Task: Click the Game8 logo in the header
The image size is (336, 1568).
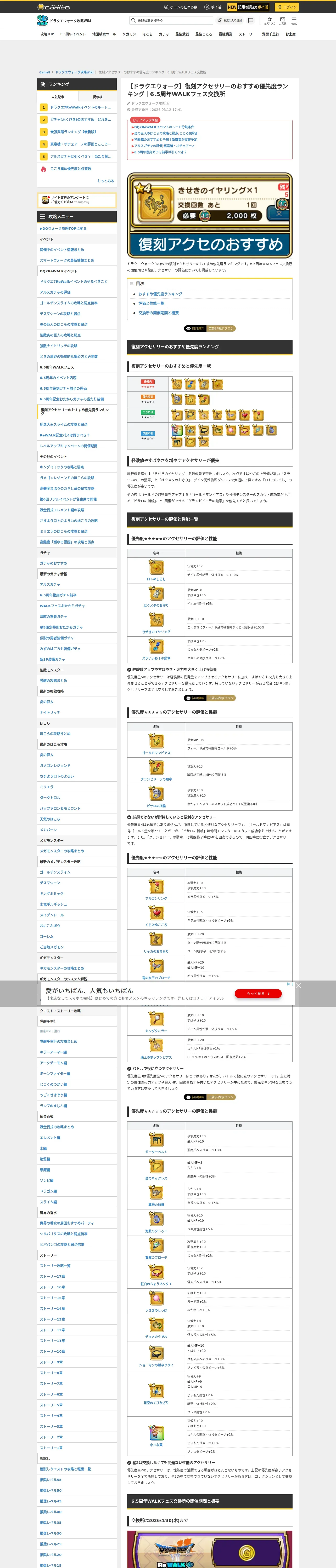Action: [x=54, y=7]
